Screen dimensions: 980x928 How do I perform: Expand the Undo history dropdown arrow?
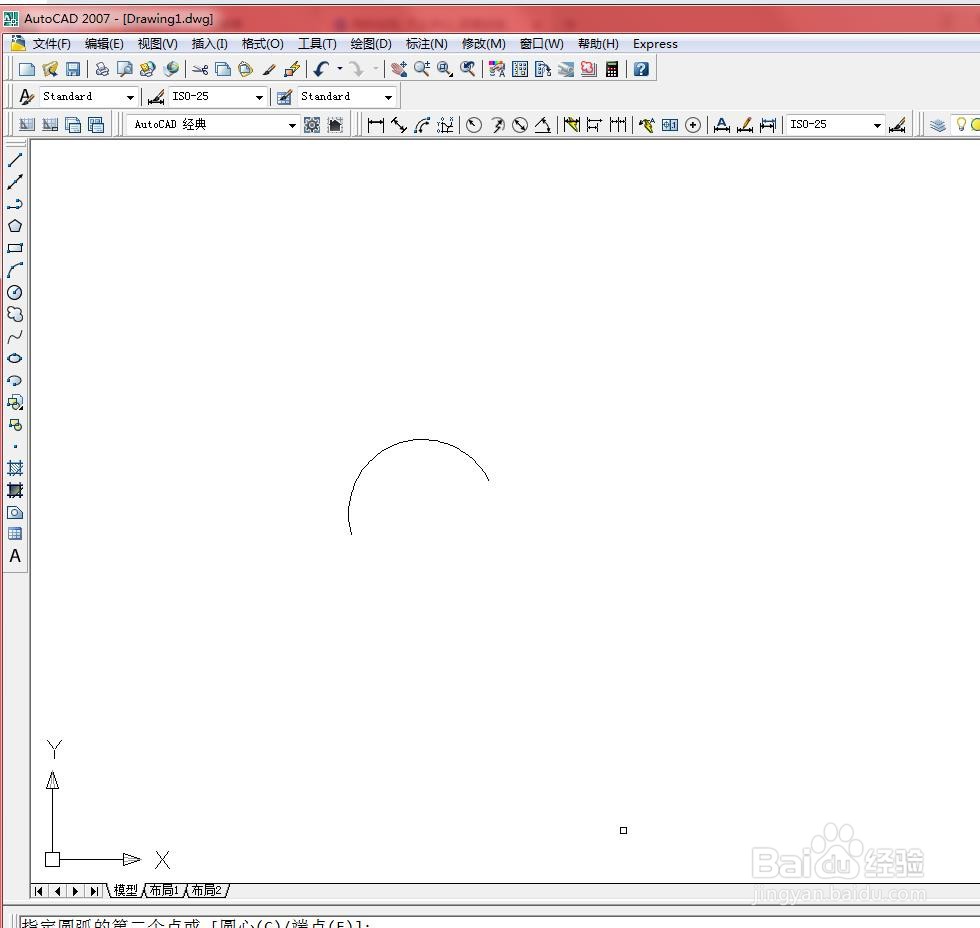point(340,69)
